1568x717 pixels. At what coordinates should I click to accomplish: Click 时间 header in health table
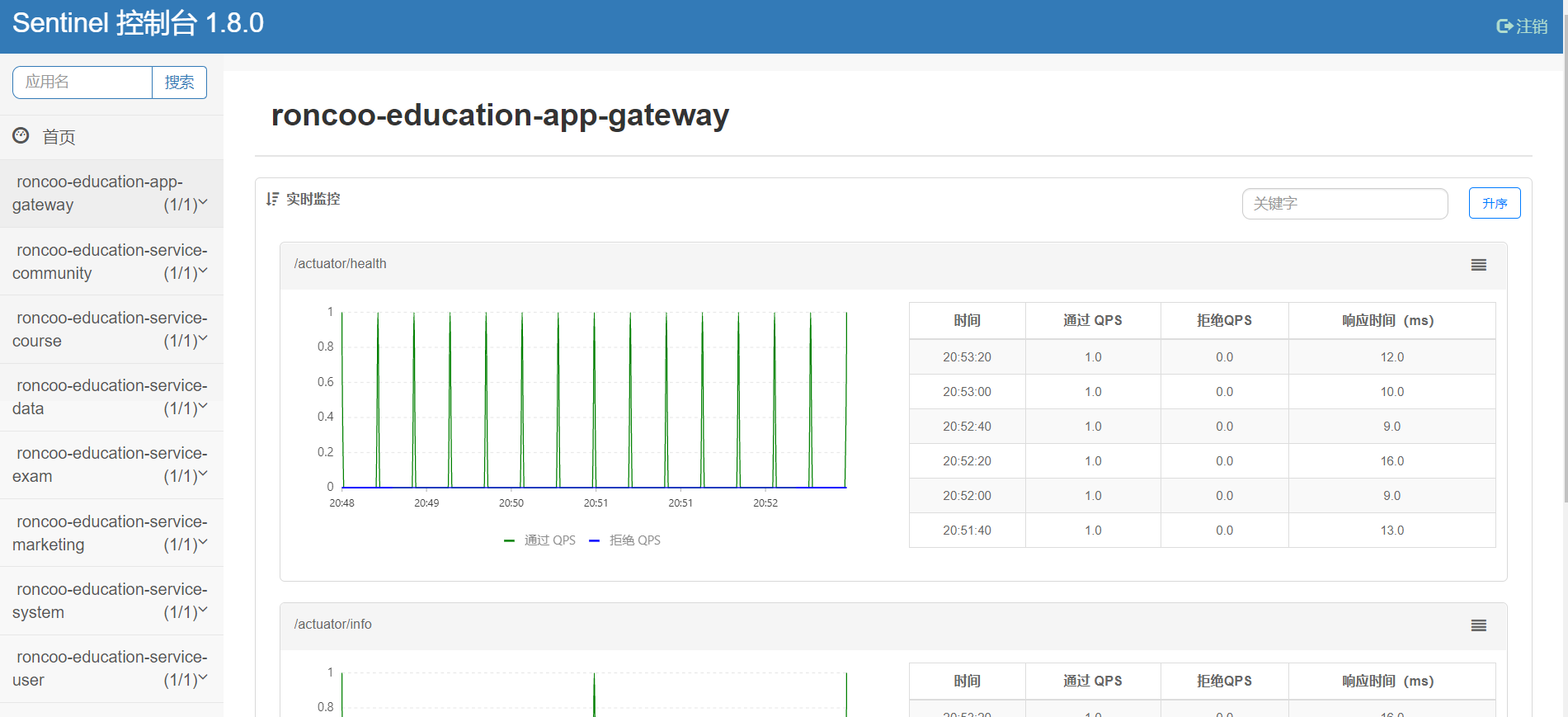[x=967, y=320]
